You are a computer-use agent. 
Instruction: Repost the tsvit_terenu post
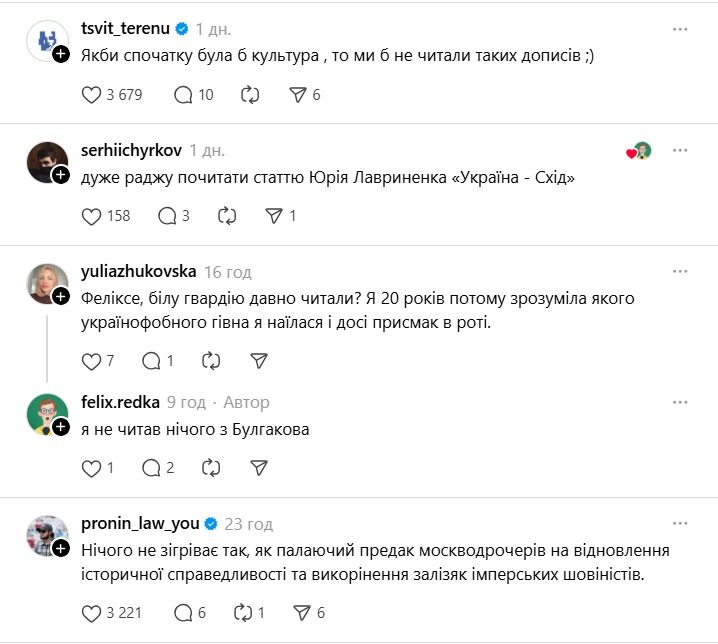[250, 95]
